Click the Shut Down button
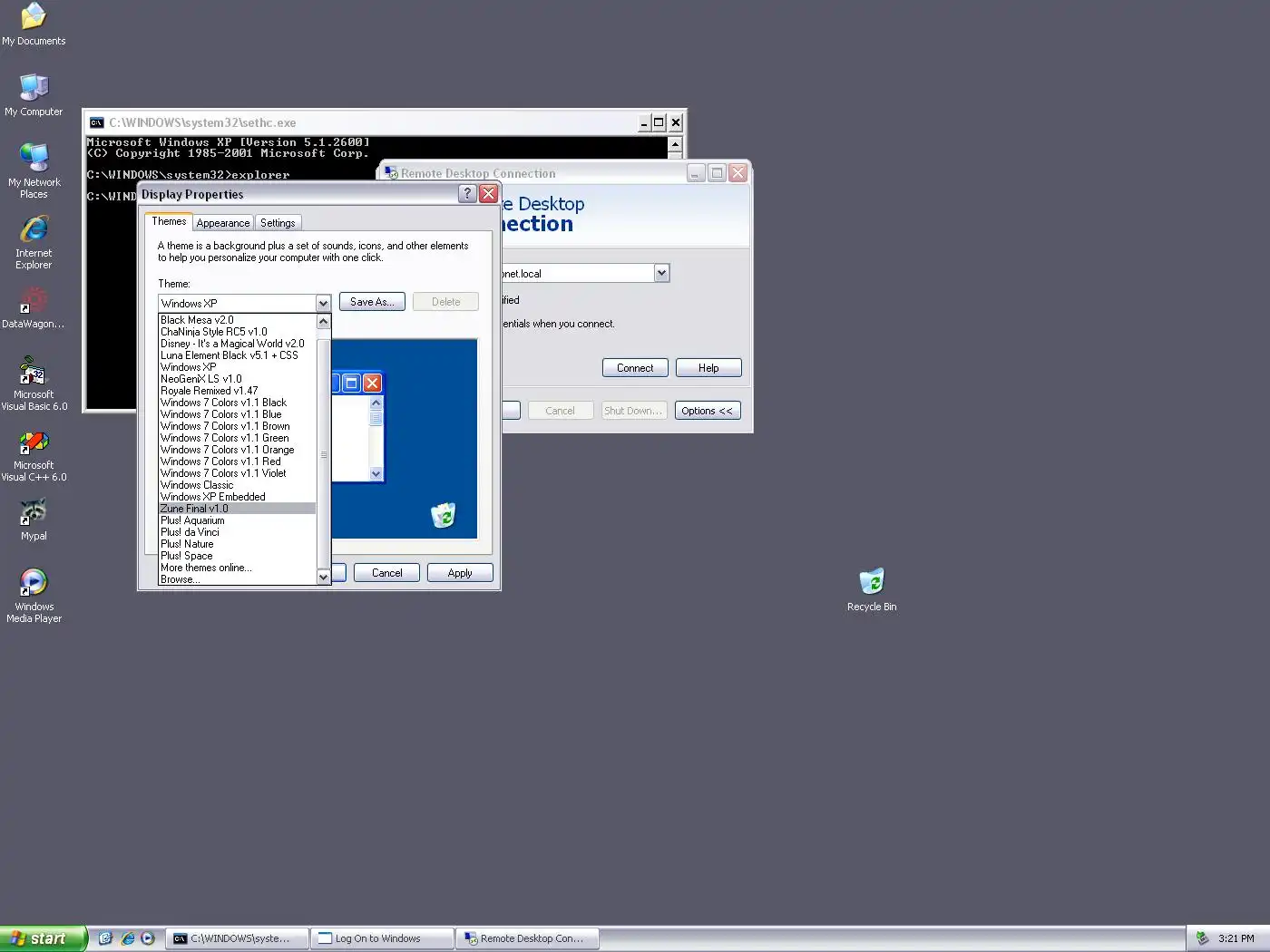Image resolution: width=1270 pixels, height=952 pixels. (634, 411)
